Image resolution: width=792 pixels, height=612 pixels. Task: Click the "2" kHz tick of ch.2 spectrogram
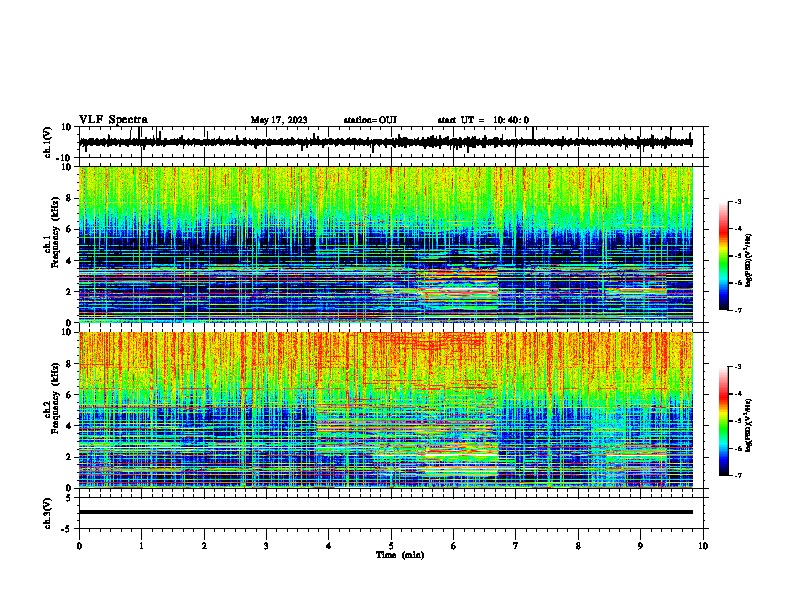69,457
